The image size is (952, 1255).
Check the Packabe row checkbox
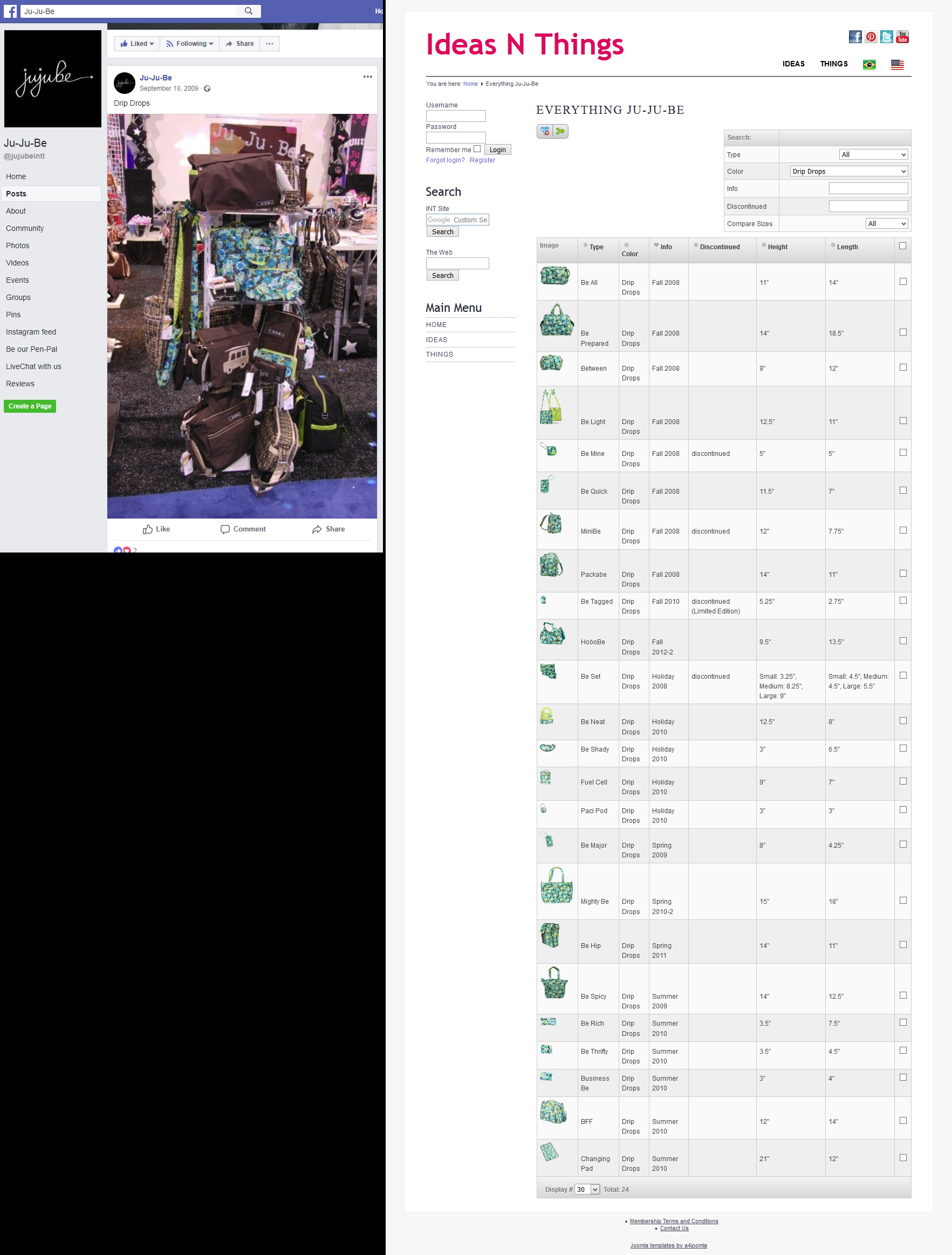(903, 573)
